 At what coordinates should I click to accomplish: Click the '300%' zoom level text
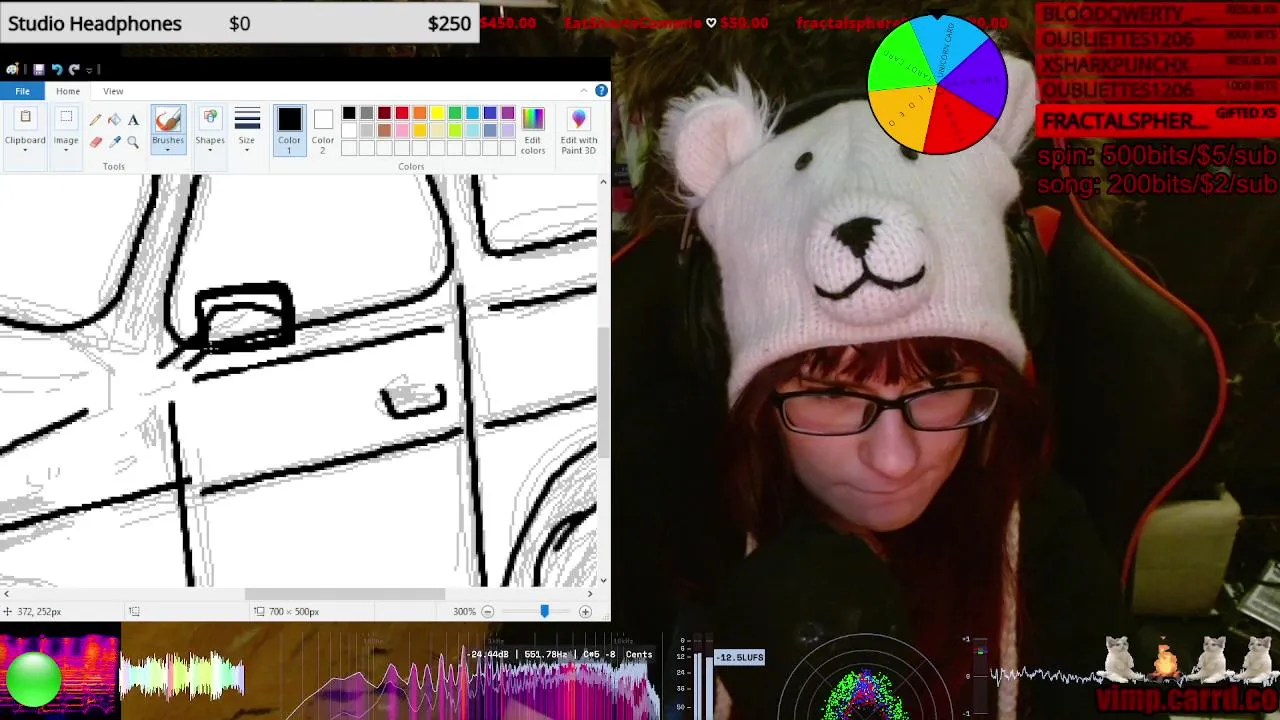click(464, 611)
